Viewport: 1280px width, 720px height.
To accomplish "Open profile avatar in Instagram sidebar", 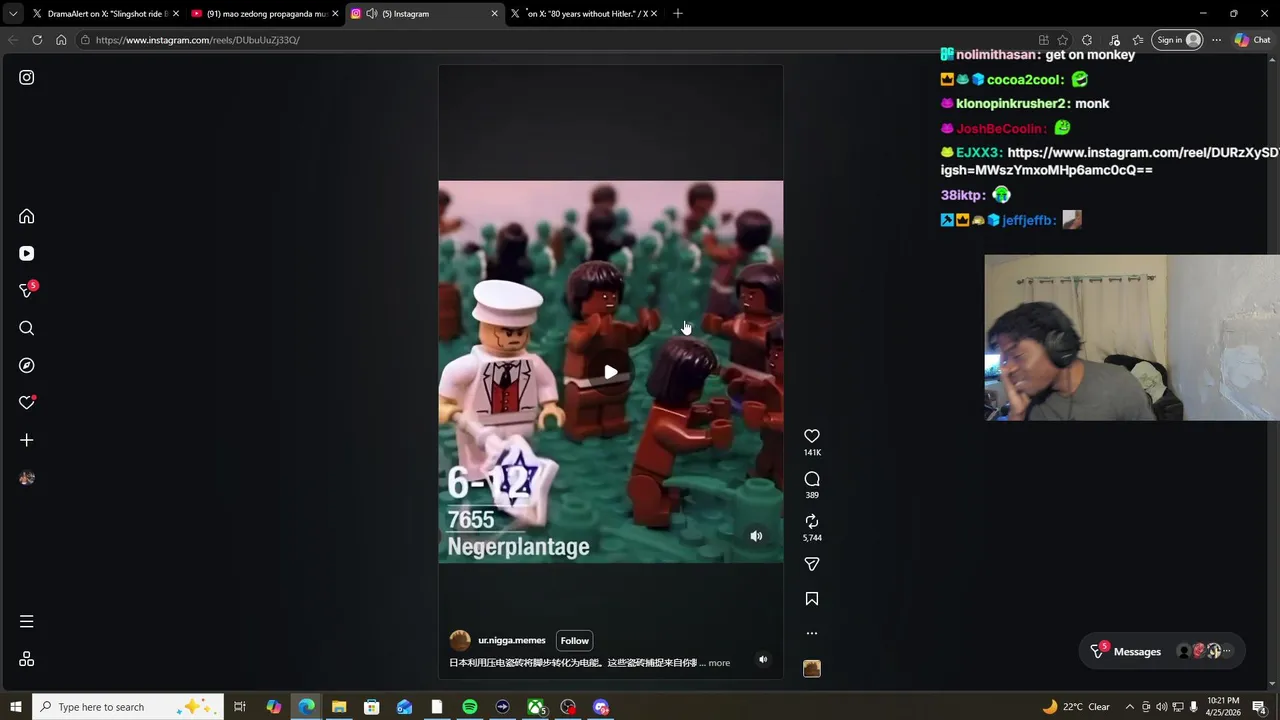I will pos(27,478).
